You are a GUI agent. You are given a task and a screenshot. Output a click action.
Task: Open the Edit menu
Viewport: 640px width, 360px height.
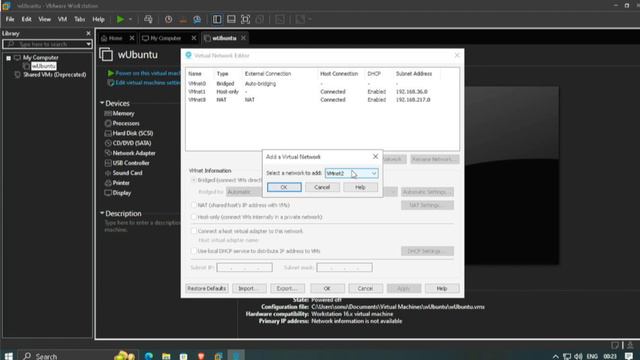tap(27, 19)
